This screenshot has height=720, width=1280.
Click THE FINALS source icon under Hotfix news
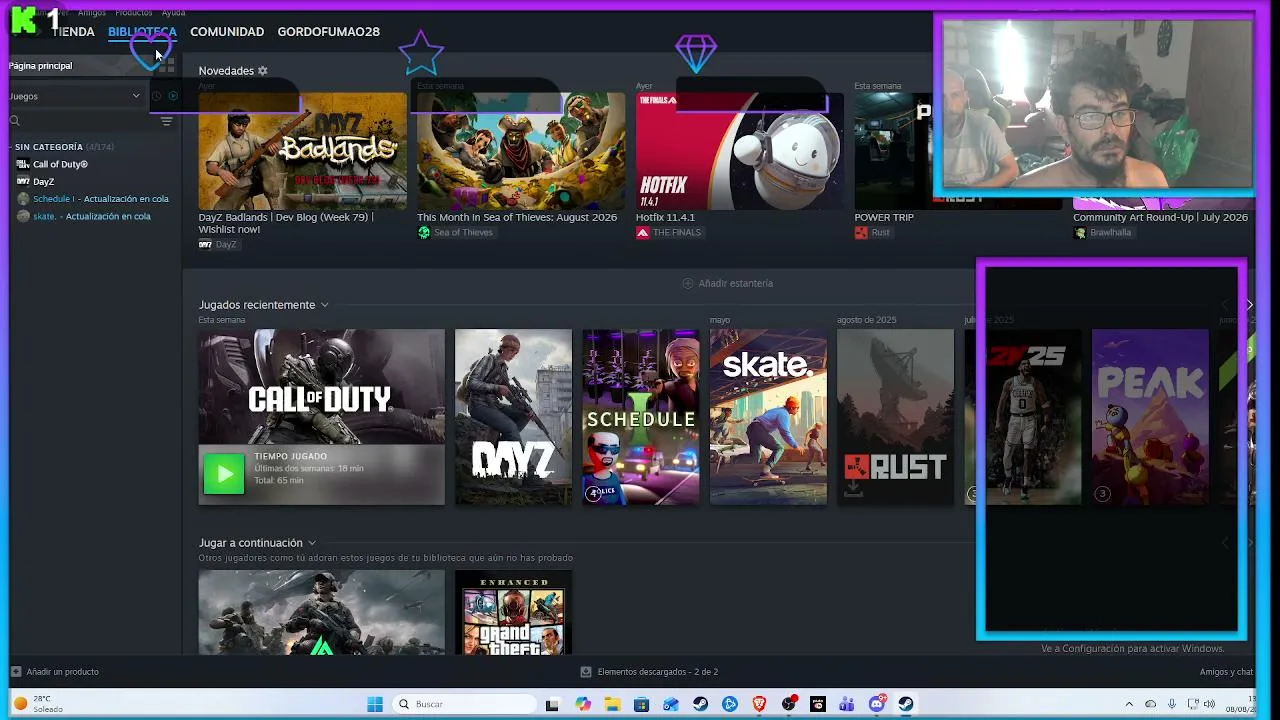642,233
